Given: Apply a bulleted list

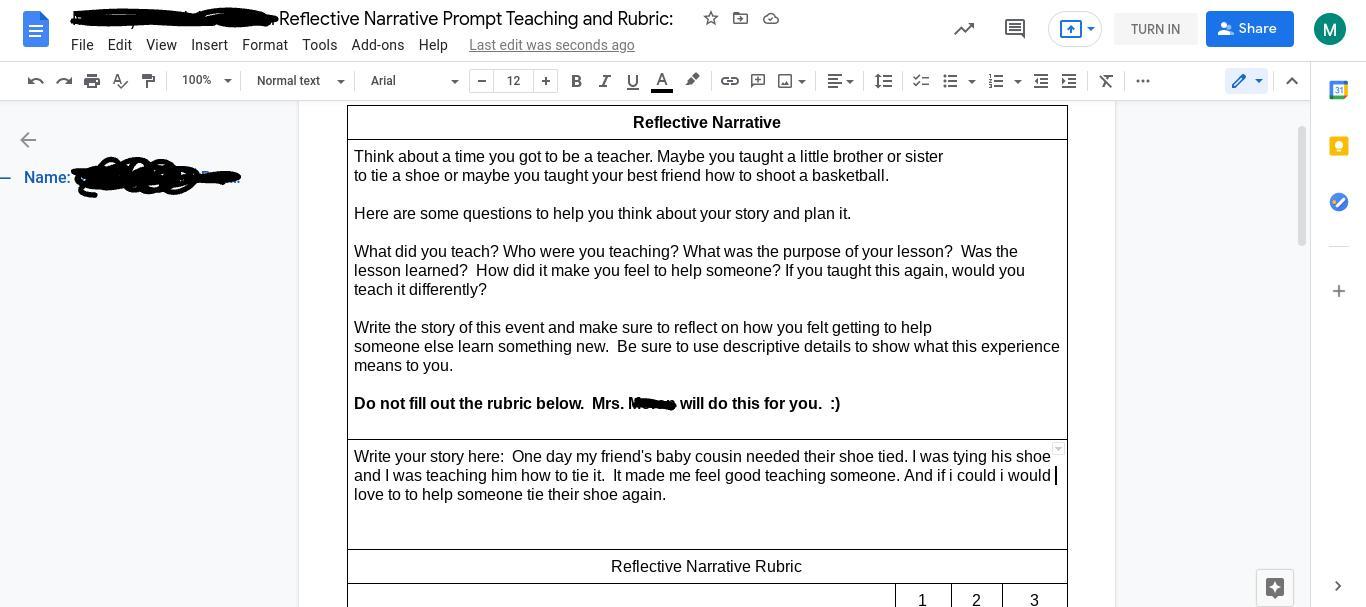Looking at the screenshot, I should (x=950, y=81).
